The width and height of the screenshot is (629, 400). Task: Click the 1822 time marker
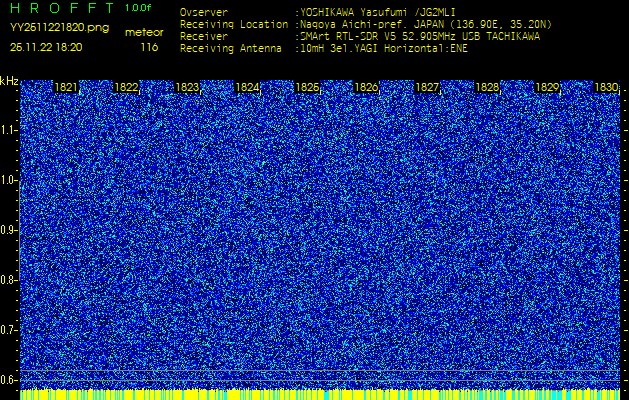pyautogui.click(x=126, y=87)
